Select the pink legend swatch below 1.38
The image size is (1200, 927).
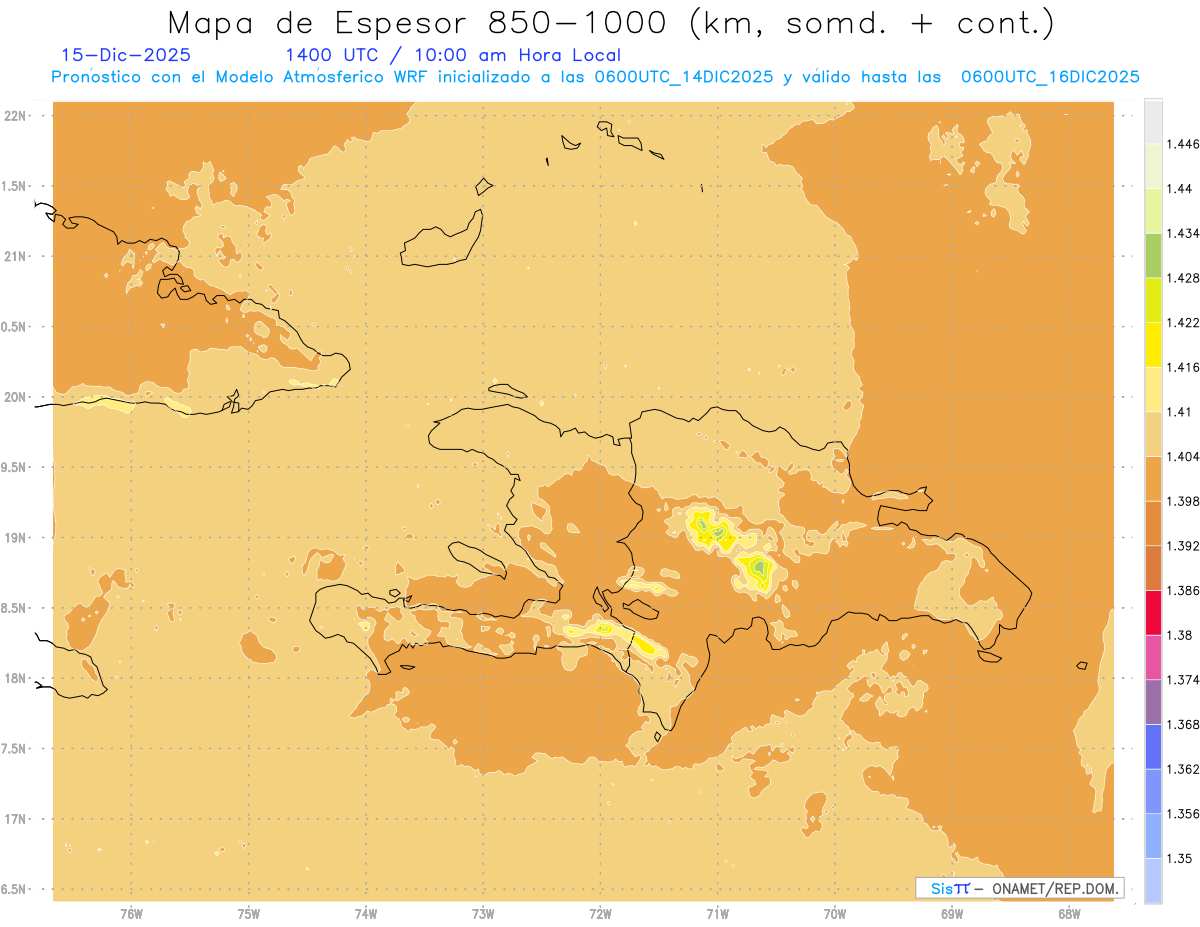click(1153, 657)
